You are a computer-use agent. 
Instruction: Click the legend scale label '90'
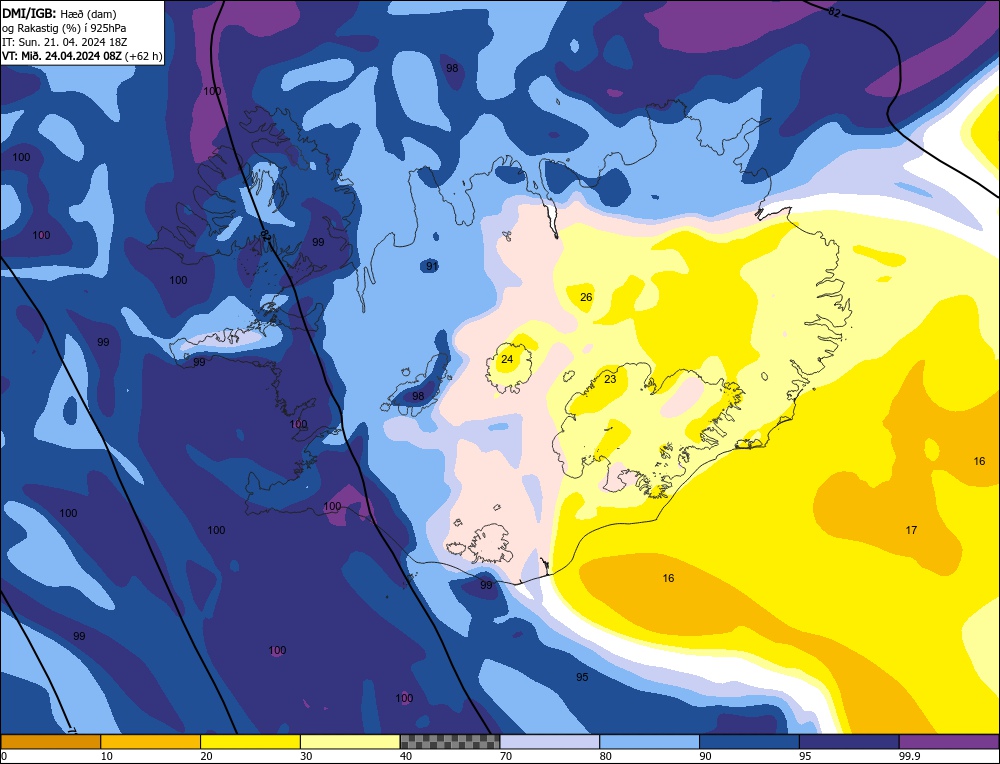(x=705, y=756)
